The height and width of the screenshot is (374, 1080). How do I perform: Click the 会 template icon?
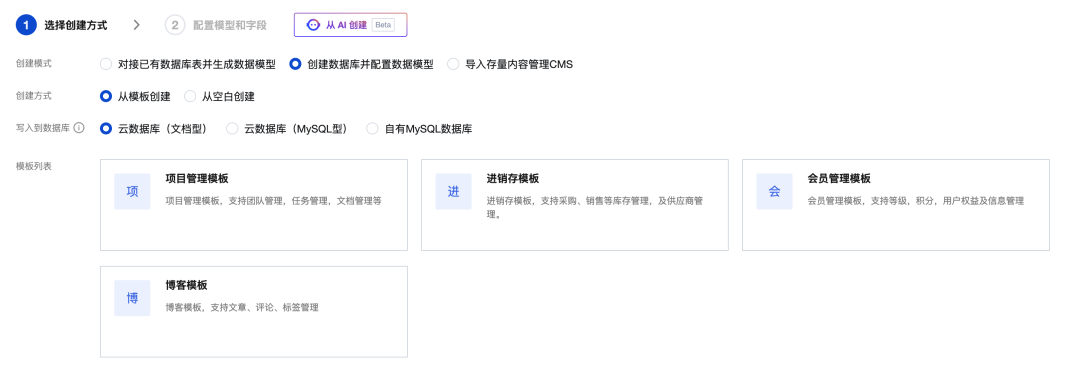774,191
